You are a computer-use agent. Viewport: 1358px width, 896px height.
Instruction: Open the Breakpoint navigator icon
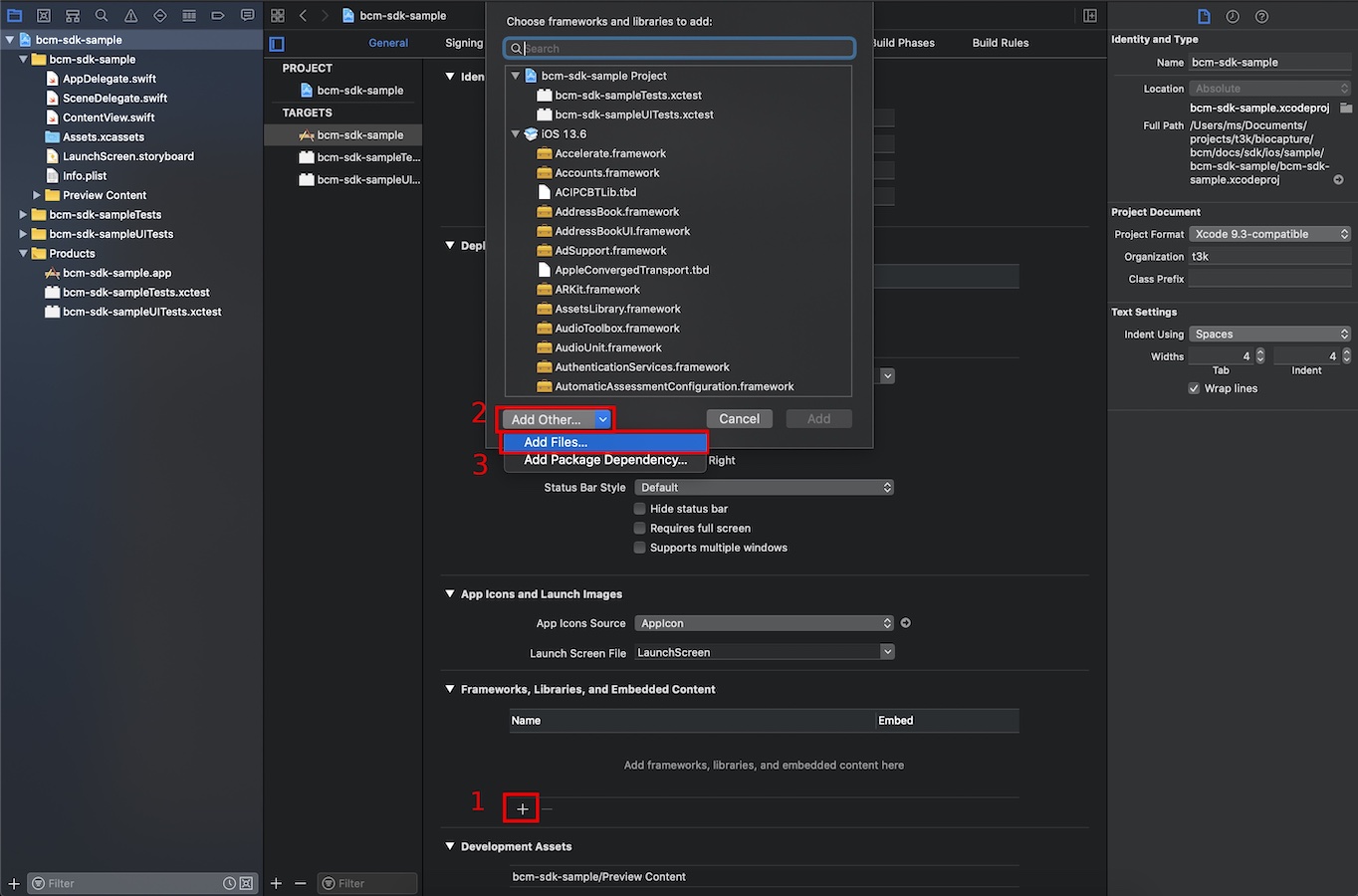click(218, 16)
